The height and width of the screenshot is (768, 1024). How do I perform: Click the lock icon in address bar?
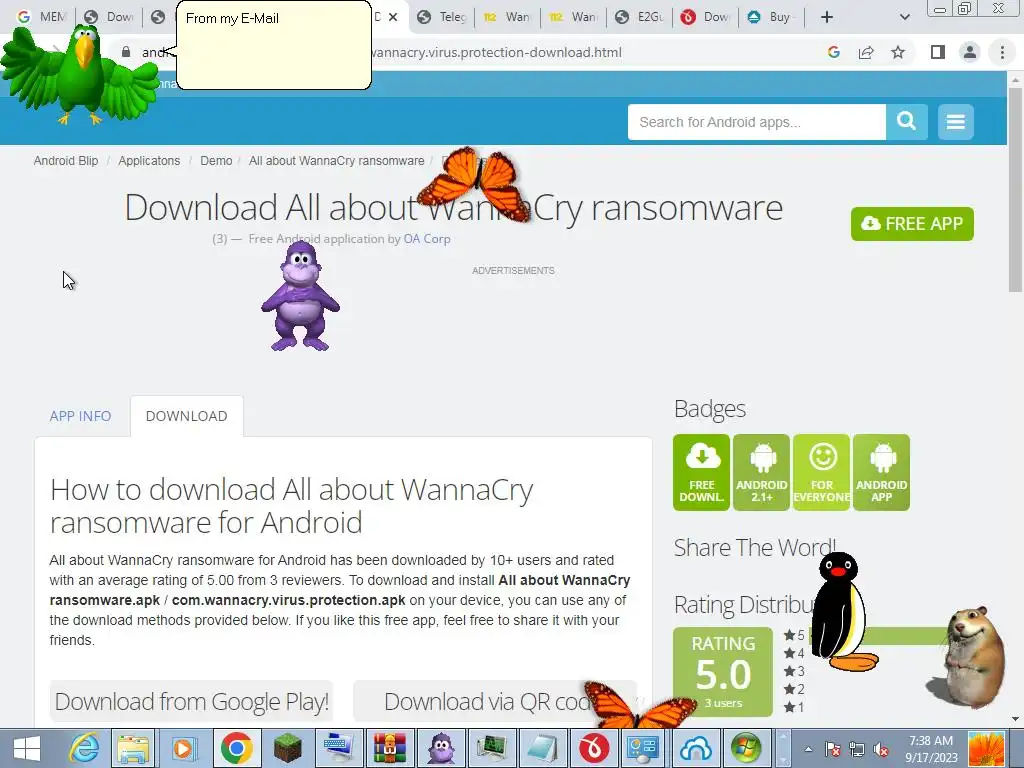point(126,52)
